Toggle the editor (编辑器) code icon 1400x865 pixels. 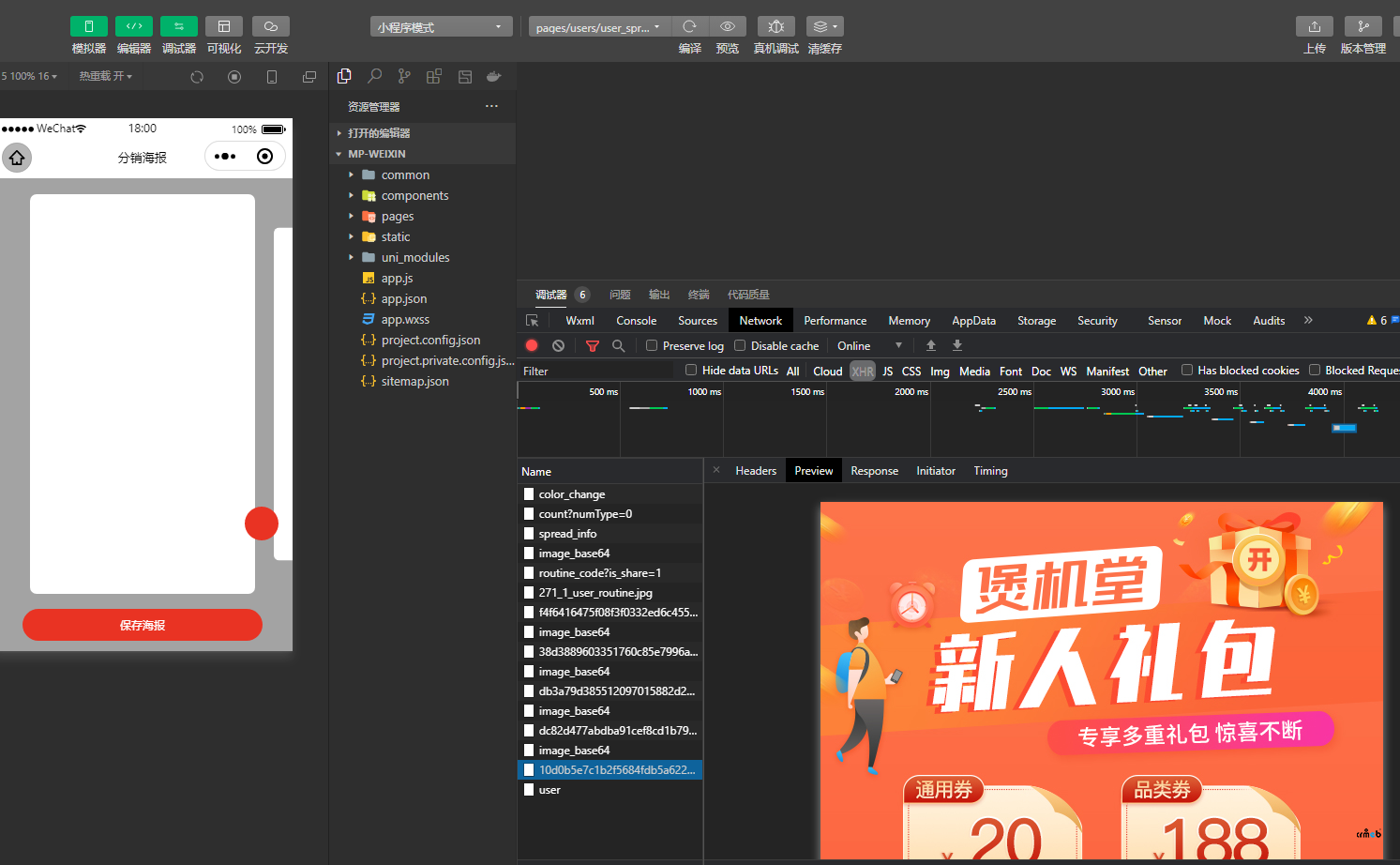[x=133, y=26]
